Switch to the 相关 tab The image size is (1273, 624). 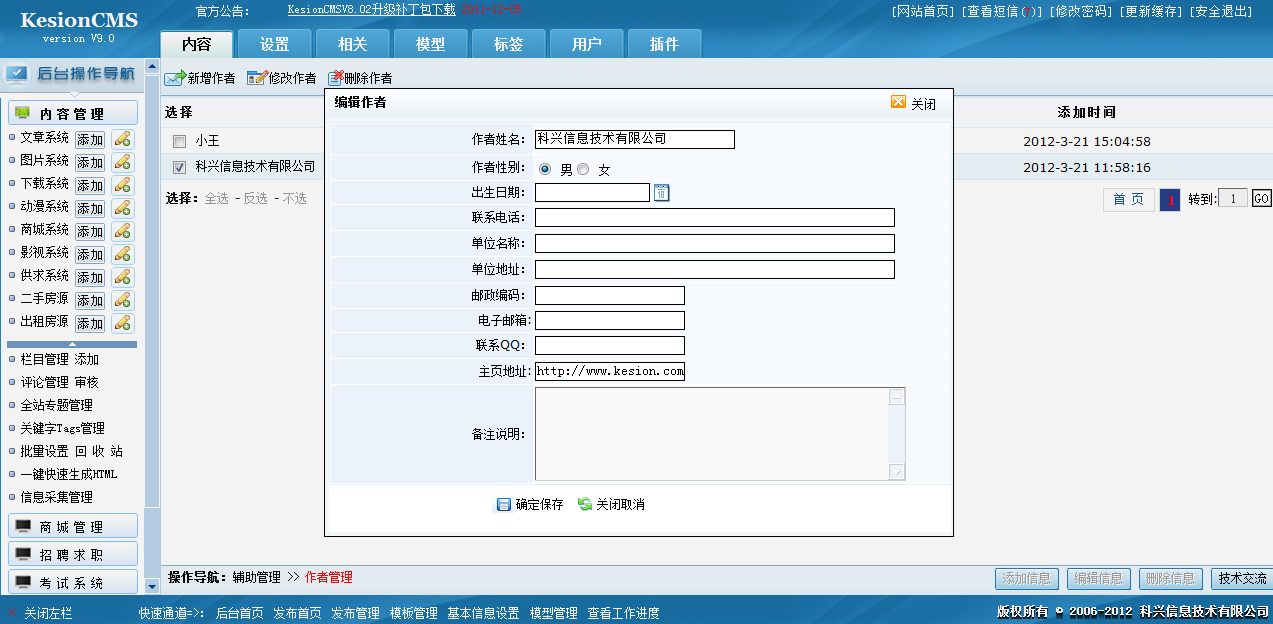coord(352,44)
